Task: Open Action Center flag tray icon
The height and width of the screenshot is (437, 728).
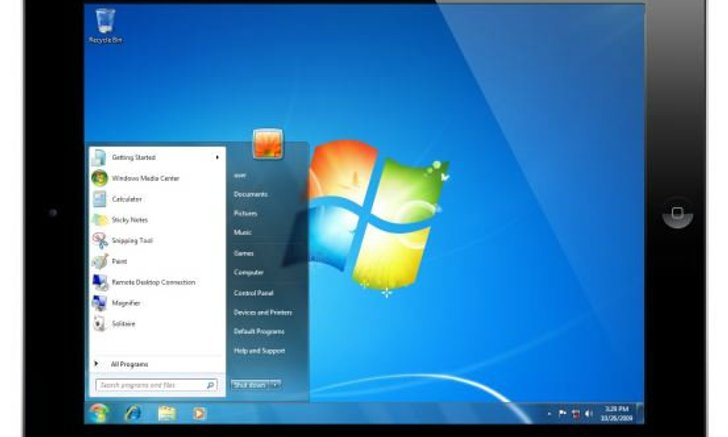Action: click(562, 413)
